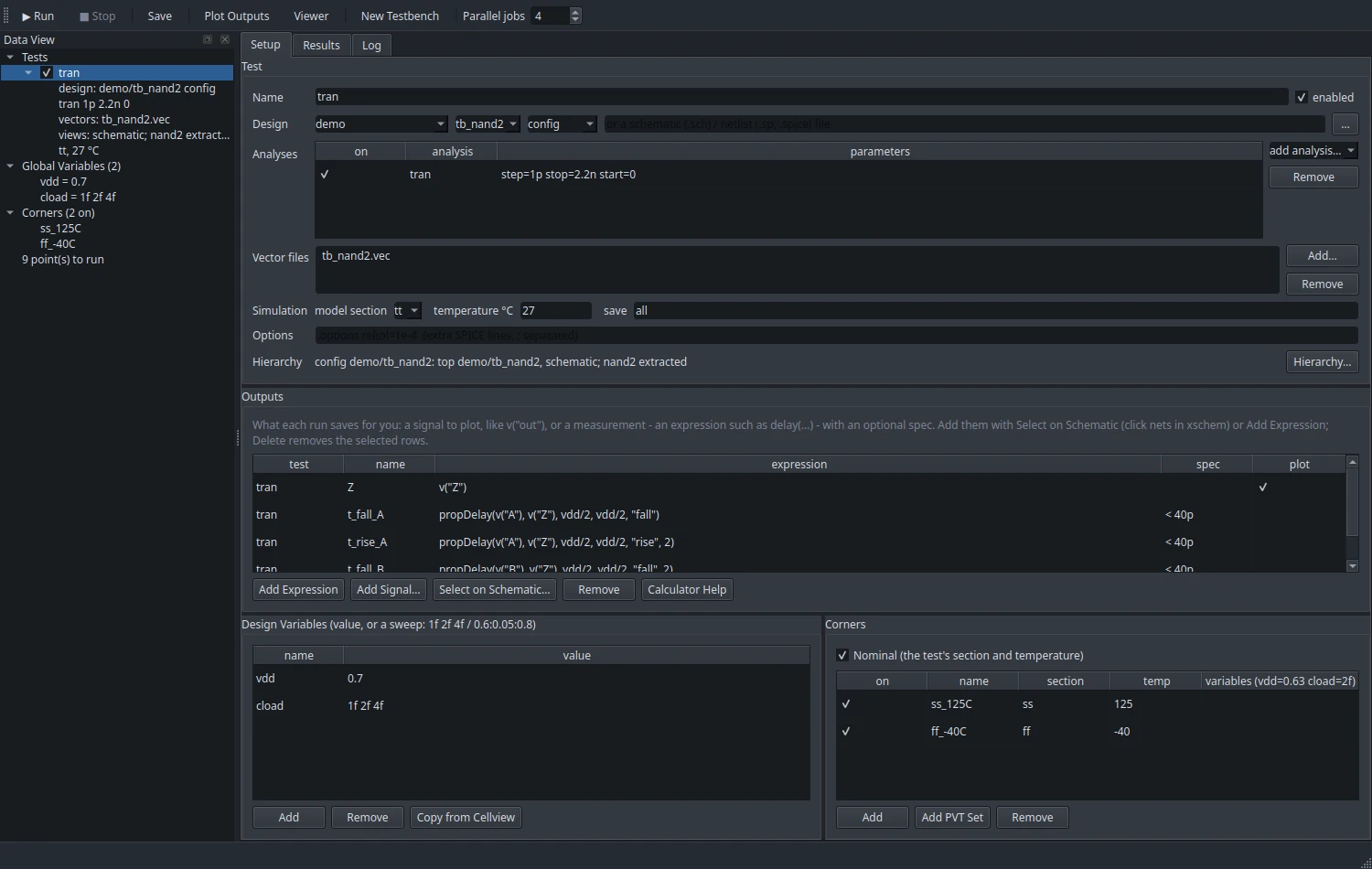Close the Data View panel
Viewport: 1372px width, 869px height.
coord(225,39)
